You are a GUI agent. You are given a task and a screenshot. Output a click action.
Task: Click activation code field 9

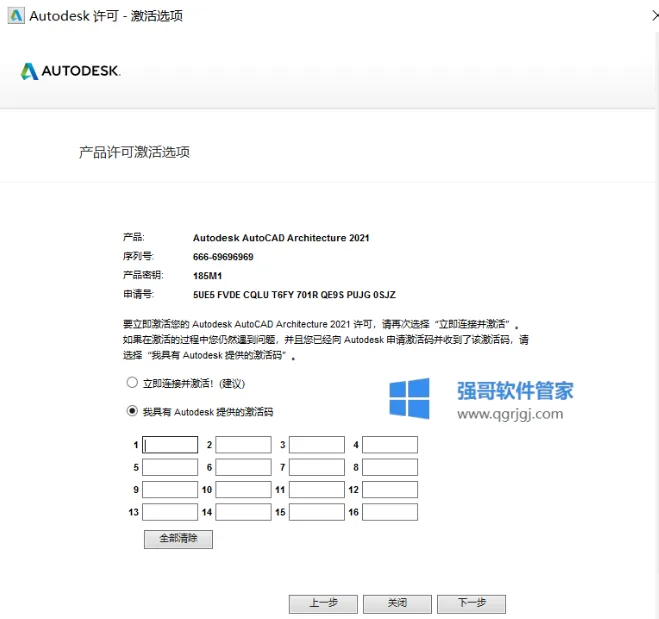tap(170, 490)
